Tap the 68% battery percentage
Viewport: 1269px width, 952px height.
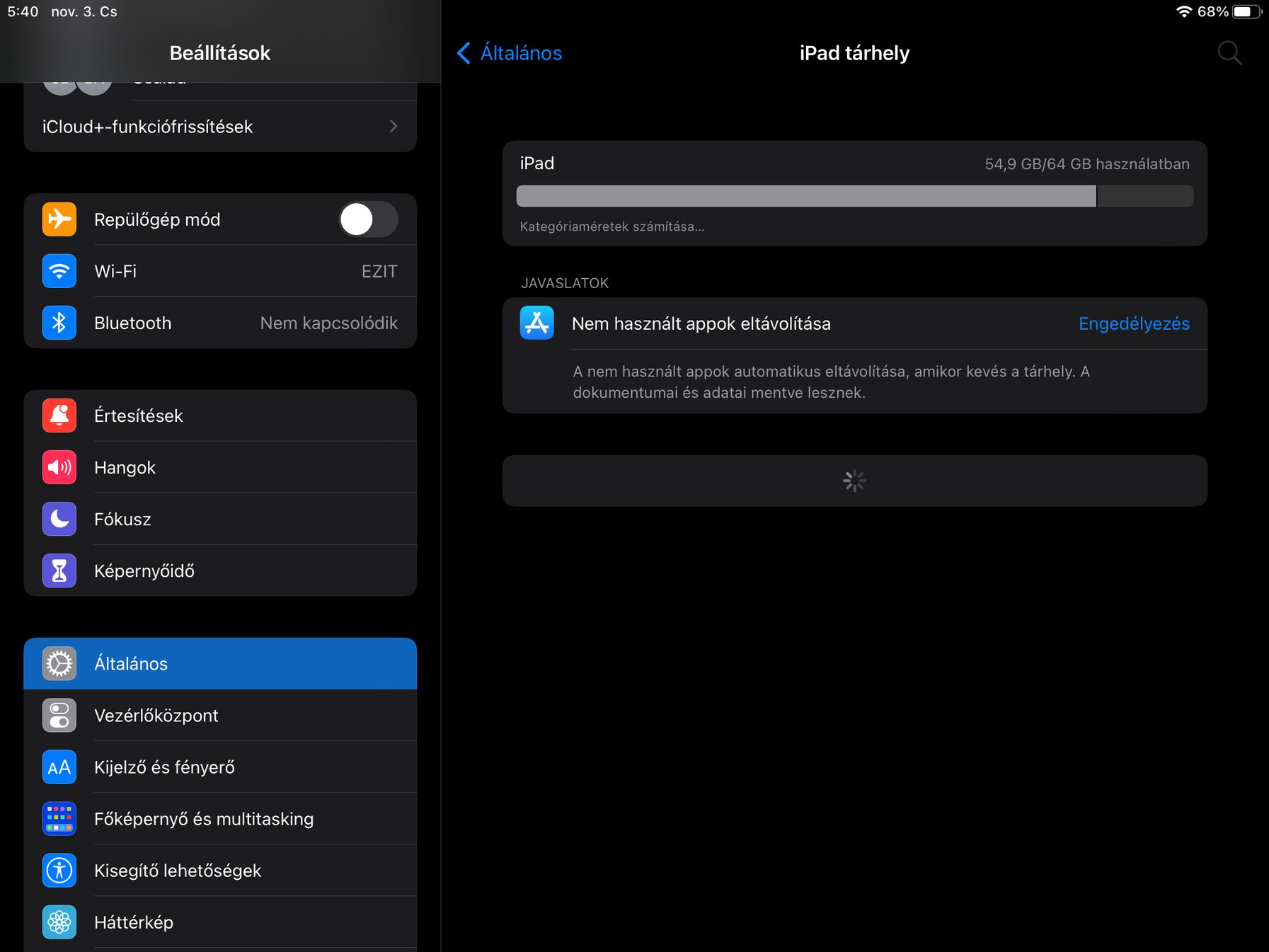(1213, 11)
